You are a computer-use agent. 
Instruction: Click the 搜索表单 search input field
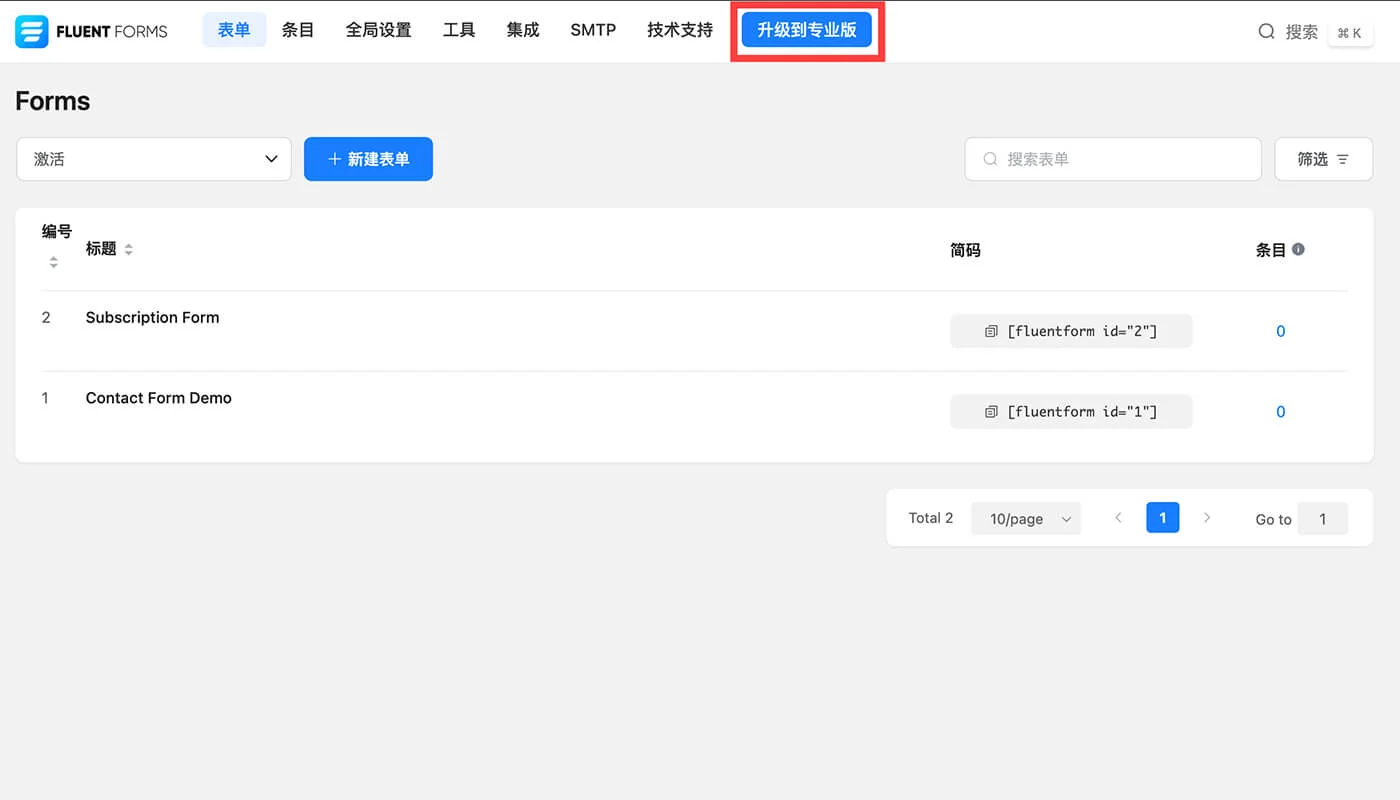click(1112, 158)
